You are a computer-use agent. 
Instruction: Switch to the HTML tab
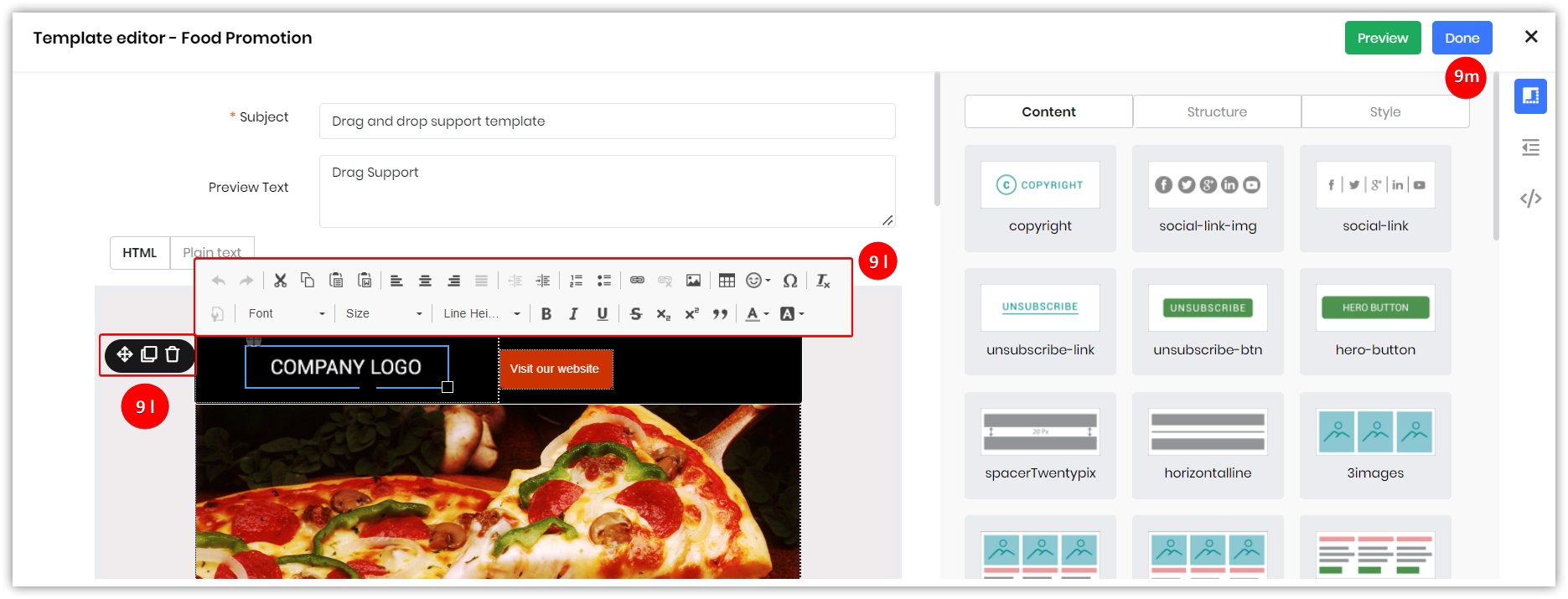[140, 252]
